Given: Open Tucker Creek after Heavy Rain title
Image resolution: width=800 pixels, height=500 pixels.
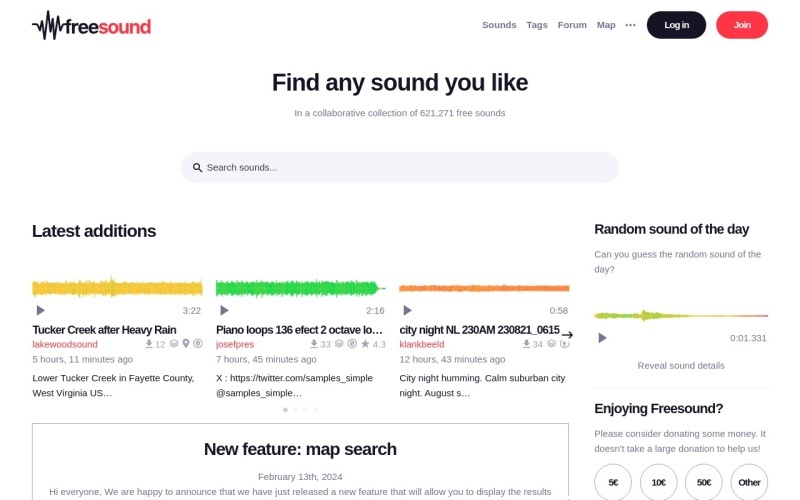Looking at the screenshot, I should [104, 330].
